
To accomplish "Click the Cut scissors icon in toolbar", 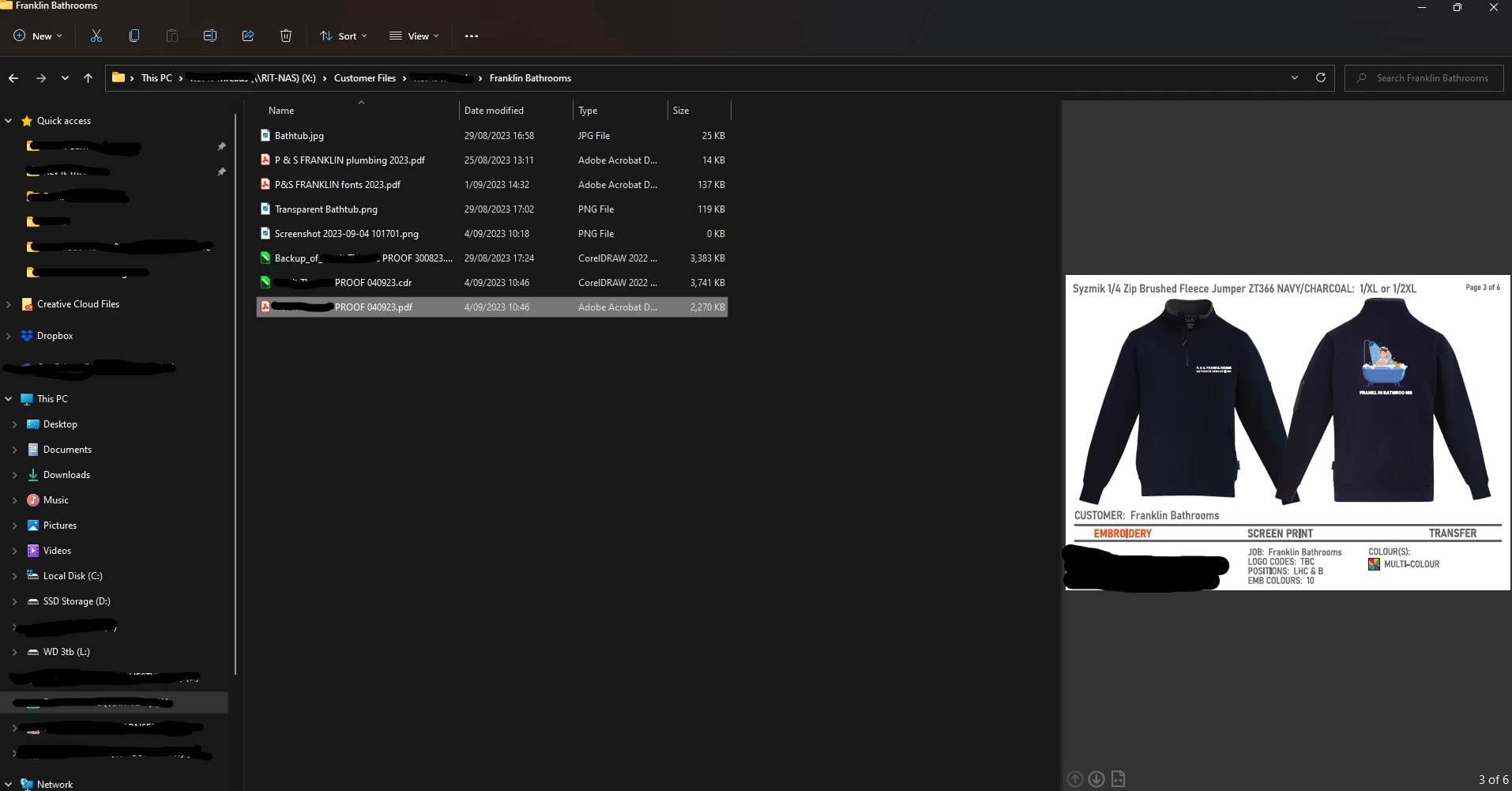I will (x=96, y=36).
